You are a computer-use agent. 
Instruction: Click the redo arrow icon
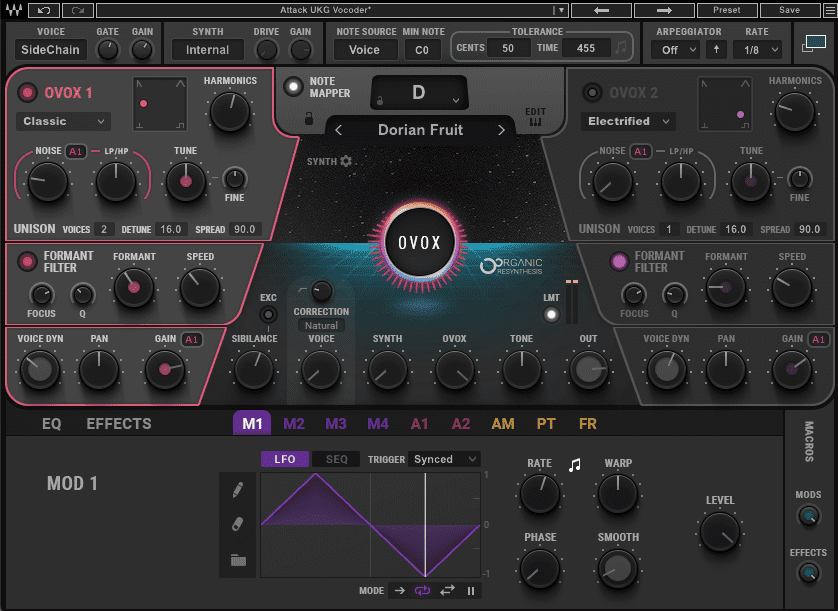78,10
